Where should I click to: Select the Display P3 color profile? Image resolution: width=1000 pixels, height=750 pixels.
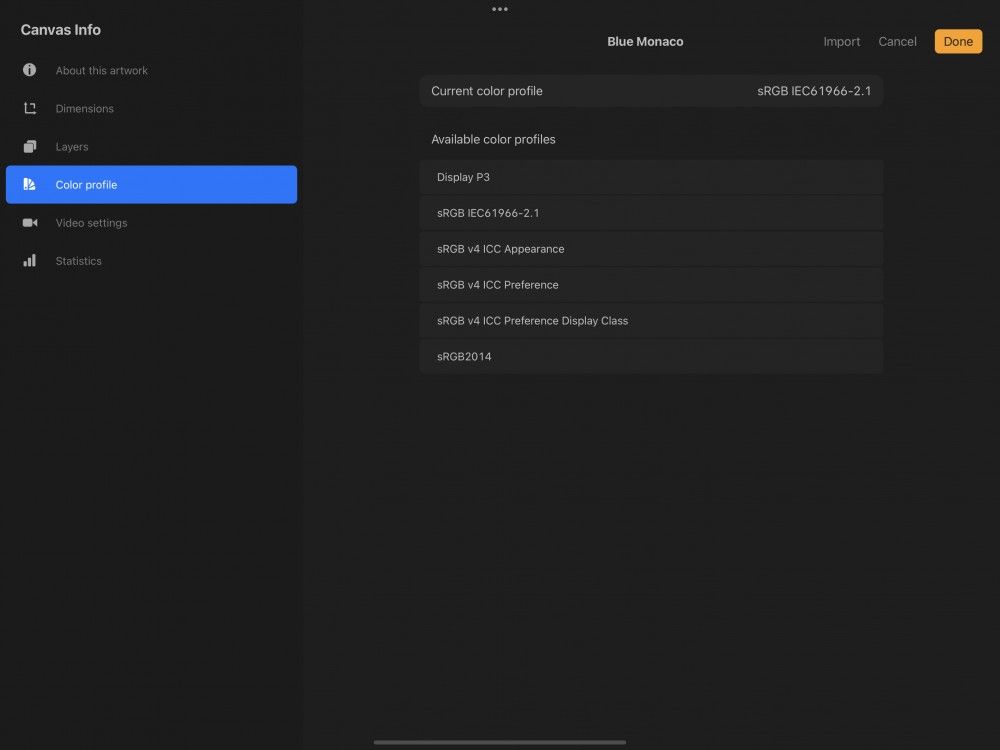click(x=651, y=177)
